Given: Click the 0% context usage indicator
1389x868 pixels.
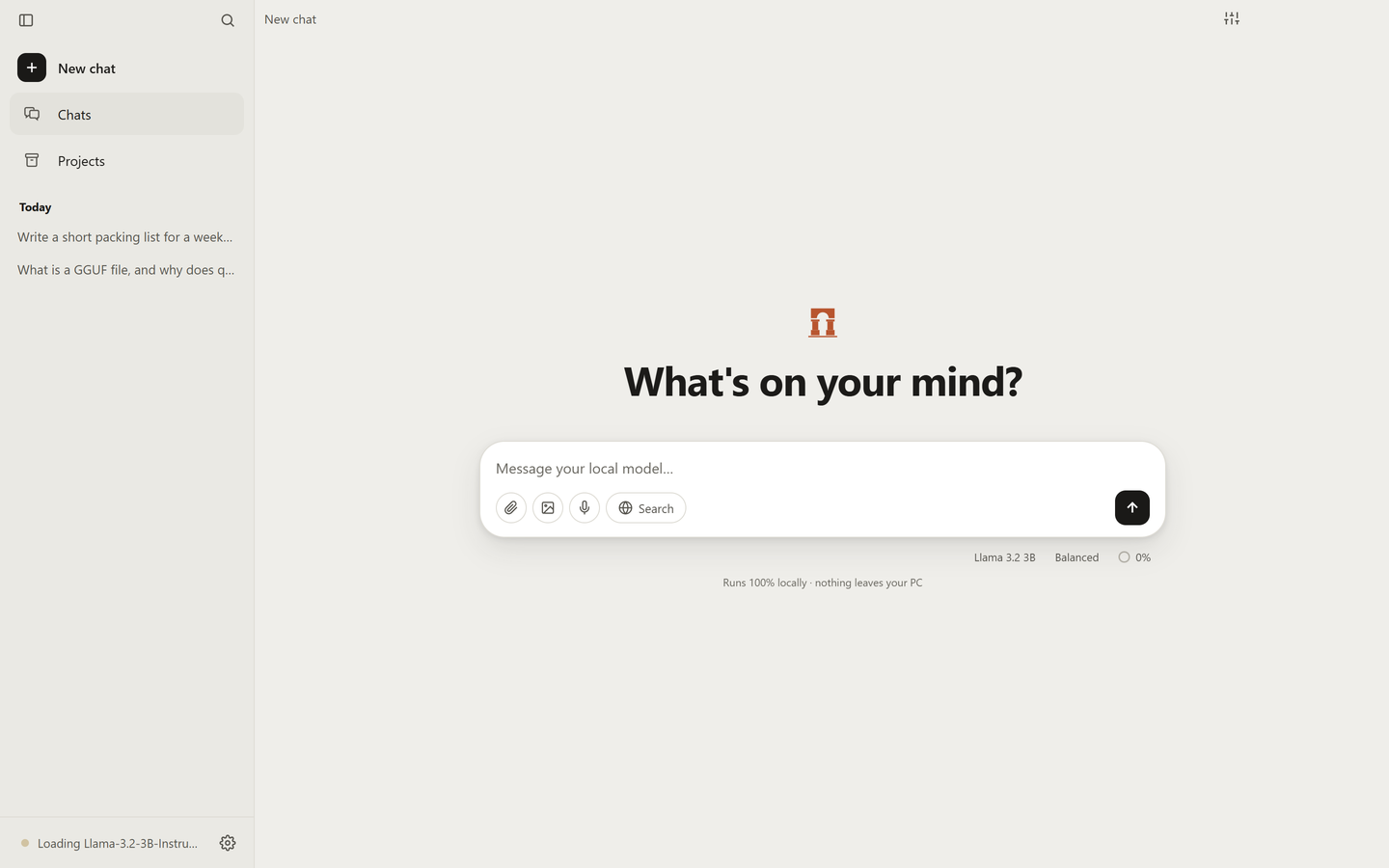Looking at the screenshot, I should pyautogui.click(x=1134, y=557).
